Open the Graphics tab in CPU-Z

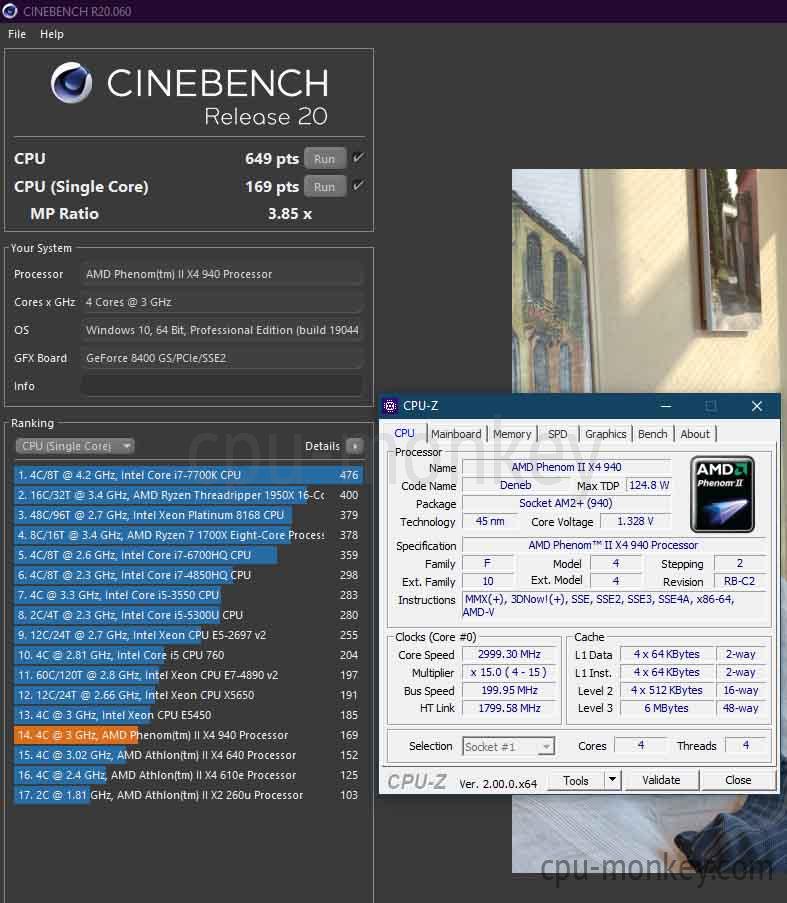(605, 434)
